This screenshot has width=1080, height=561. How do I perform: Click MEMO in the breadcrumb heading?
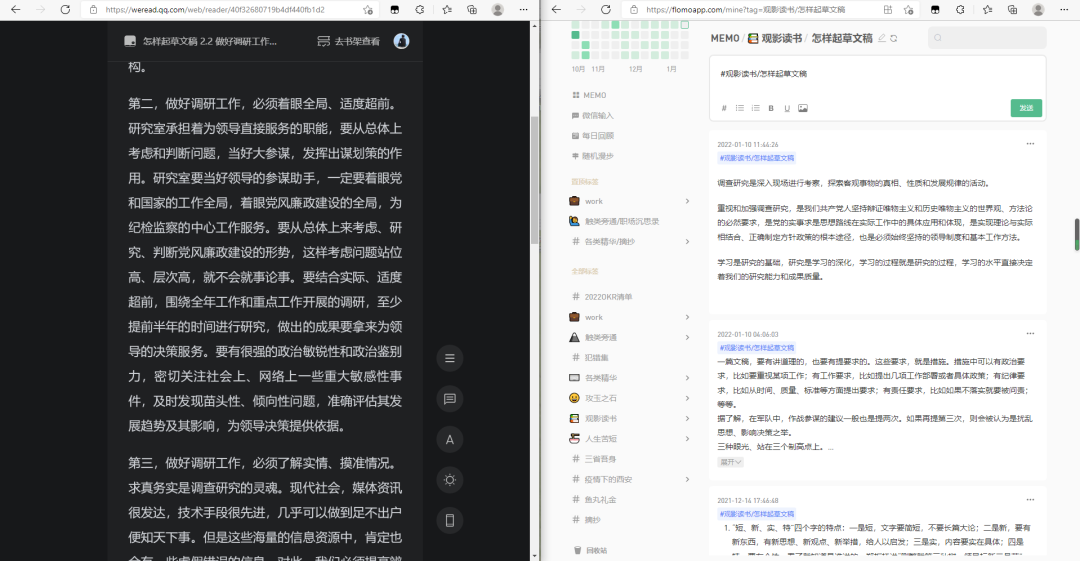coord(725,39)
